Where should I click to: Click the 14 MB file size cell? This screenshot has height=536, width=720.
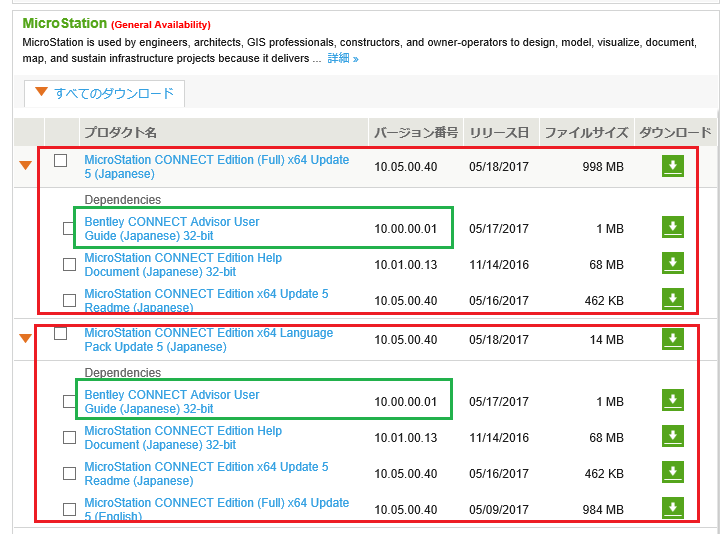click(607, 340)
